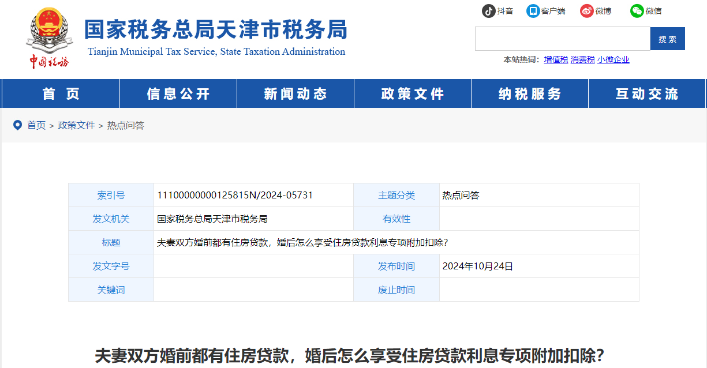707x368 pixels.
Task: Click the 主题分类 label cell
Action: [396, 195]
